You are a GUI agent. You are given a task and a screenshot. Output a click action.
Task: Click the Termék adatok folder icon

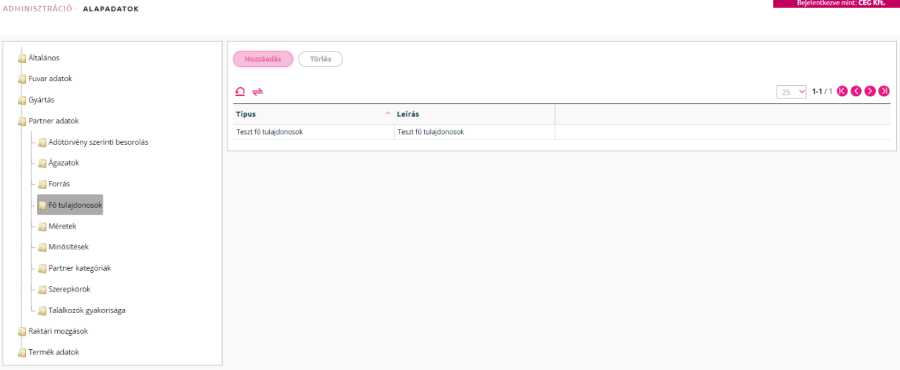coord(22,352)
